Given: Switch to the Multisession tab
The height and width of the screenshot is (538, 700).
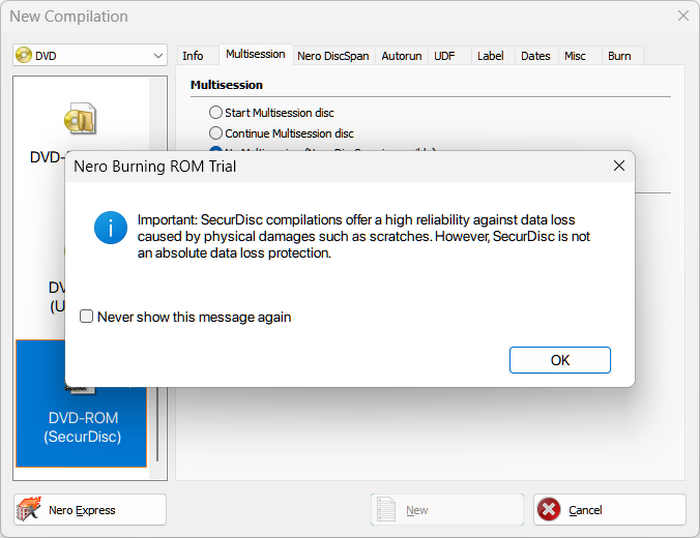Looking at the screenshot, I should pyautogui.click(x=255, y=54).
